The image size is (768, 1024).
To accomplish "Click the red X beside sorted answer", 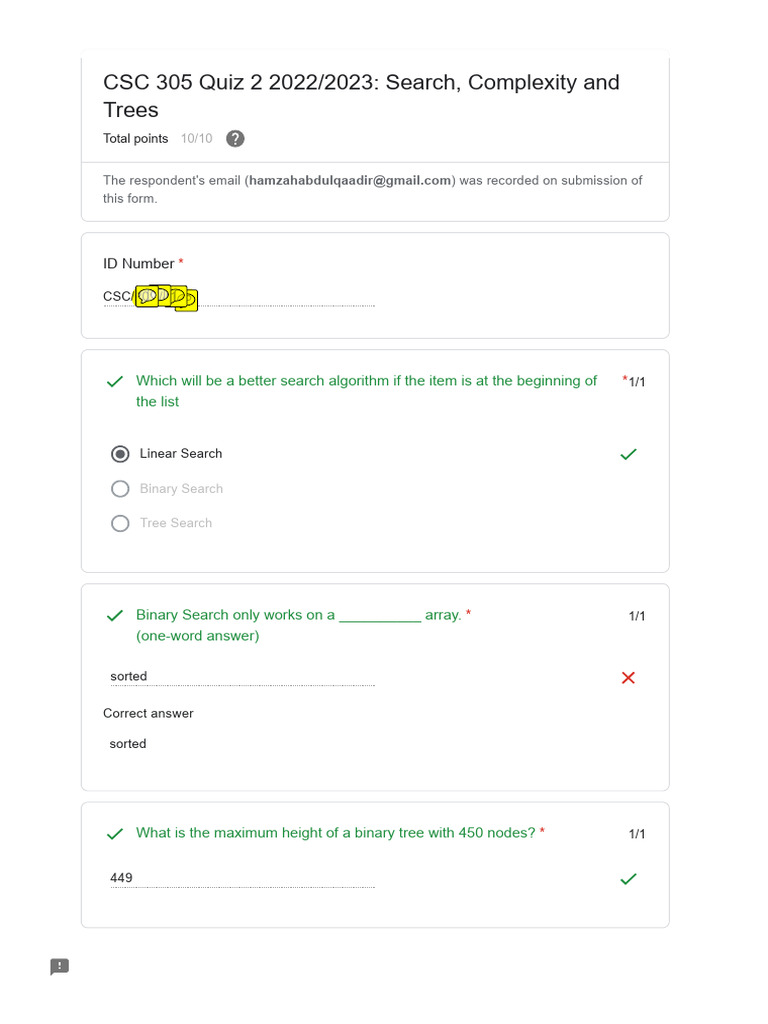I will coord(628,678).
